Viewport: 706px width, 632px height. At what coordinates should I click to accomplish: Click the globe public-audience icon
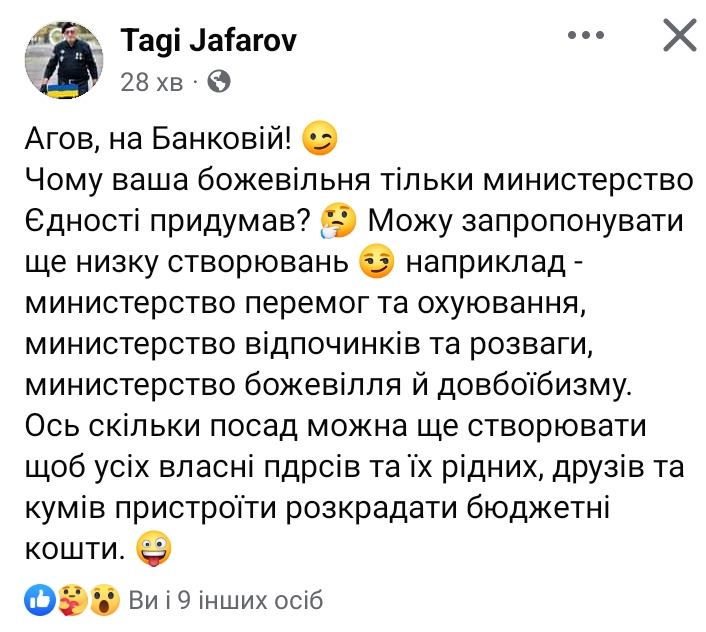click(x=219, y=82)
